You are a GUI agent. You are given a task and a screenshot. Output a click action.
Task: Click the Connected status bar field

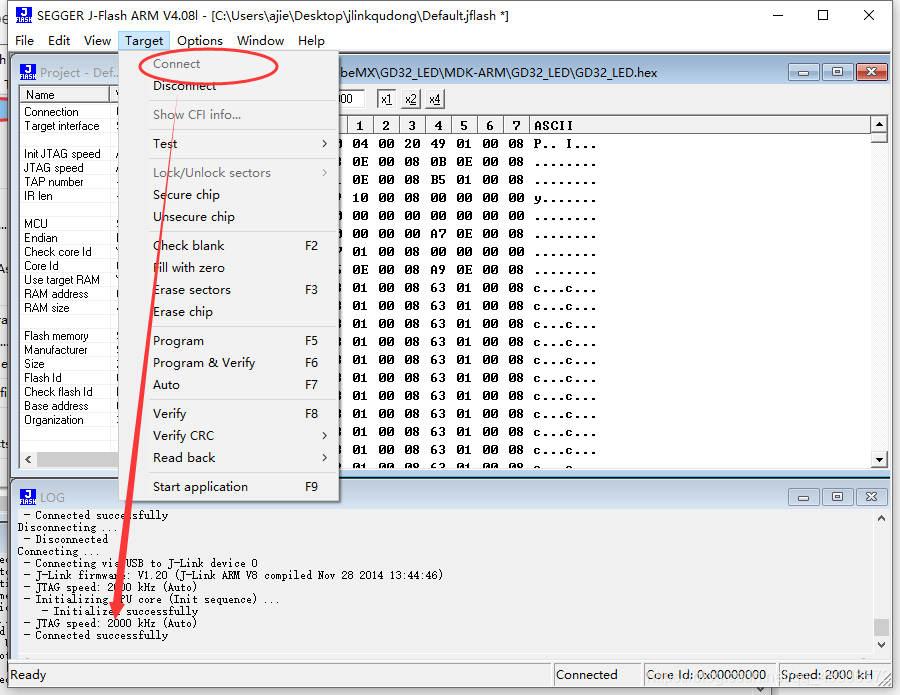point(597,675)
